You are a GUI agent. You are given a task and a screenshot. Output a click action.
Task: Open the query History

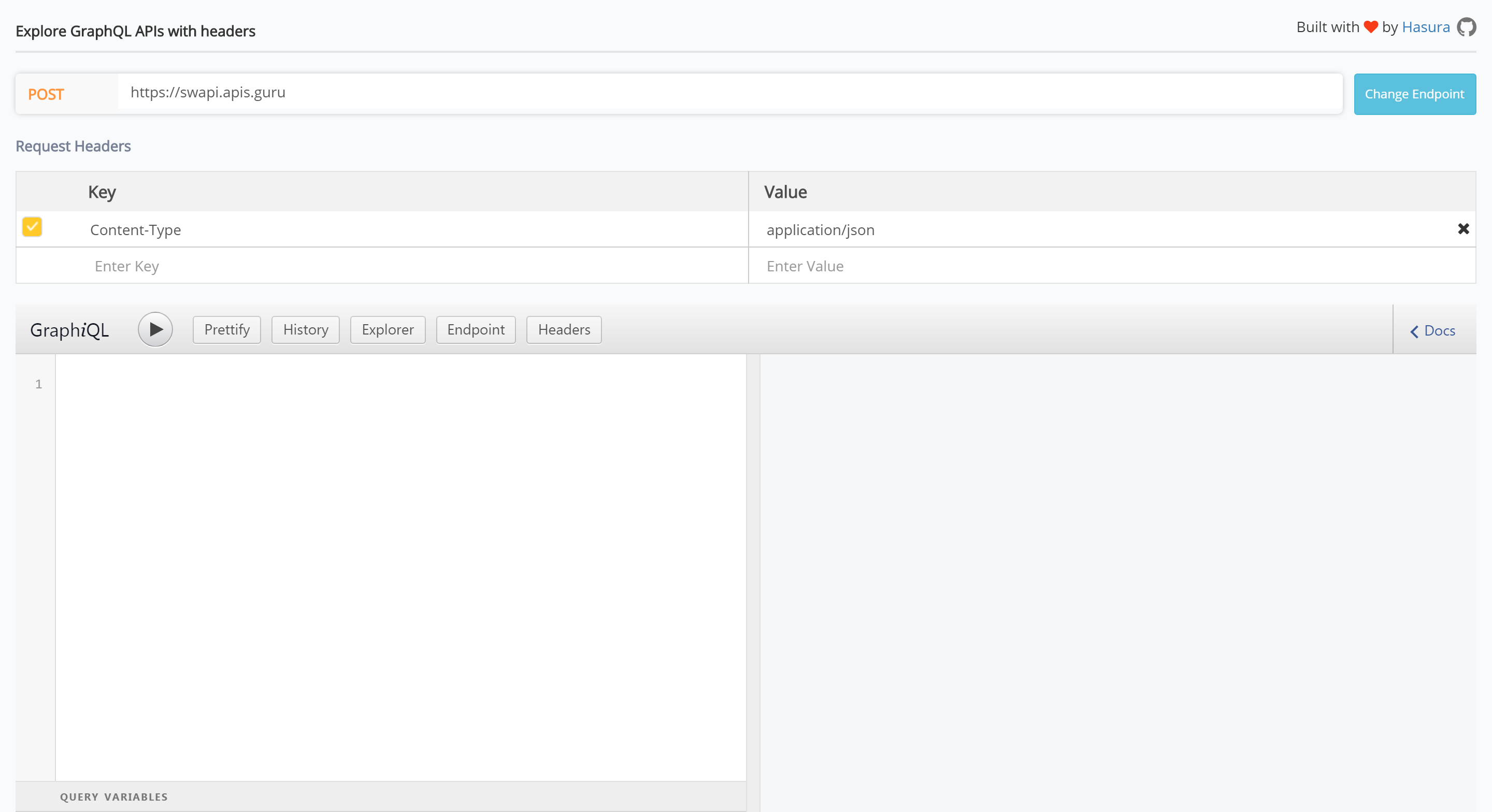[305, 329]
